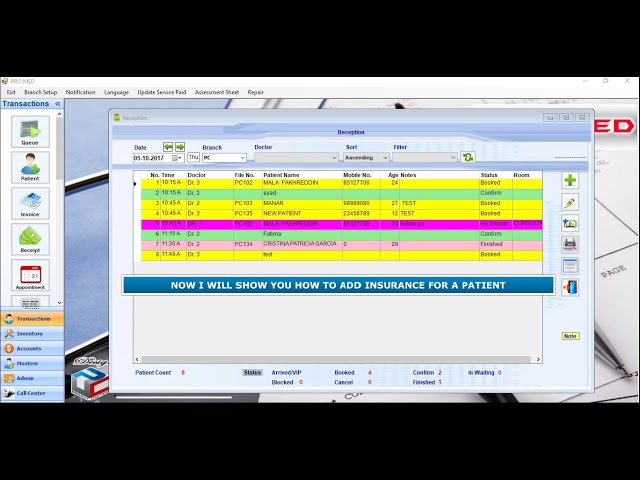The height and width of the screenshot is (480, 640).
Task: Select the NEW PATIENT appointment row
Action: (342, 213)
